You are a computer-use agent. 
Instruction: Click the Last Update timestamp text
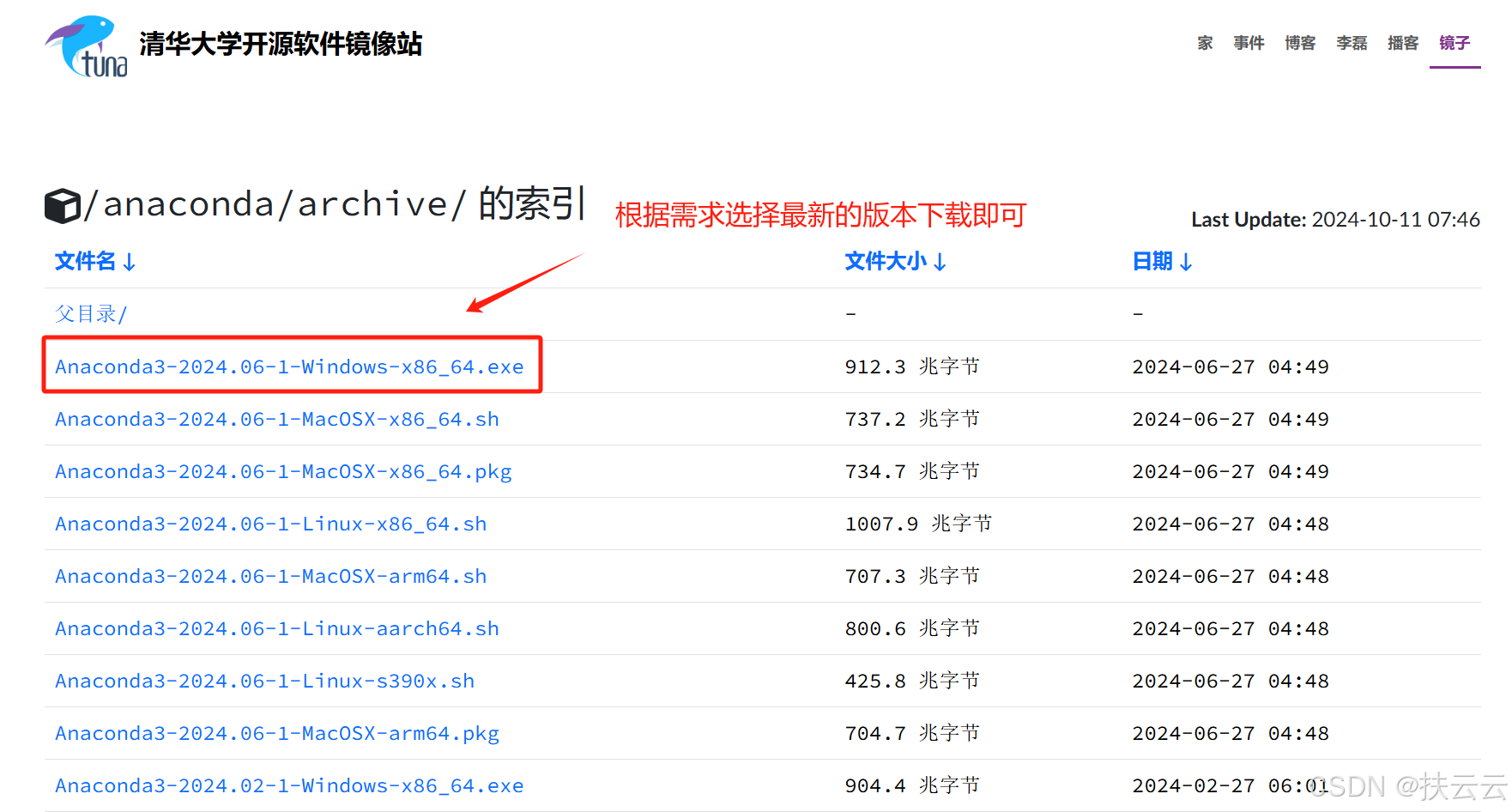pyautogui.click(x=1335, y=220)
